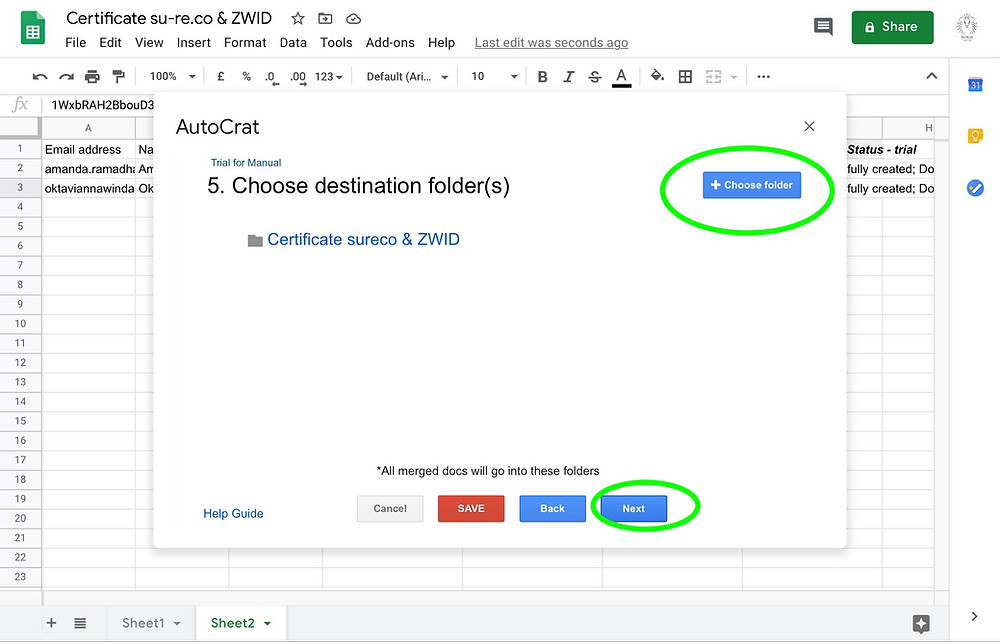Screen dimensions: 1000x642
Task: Open the Help Guide link
Action: (233, 513)
